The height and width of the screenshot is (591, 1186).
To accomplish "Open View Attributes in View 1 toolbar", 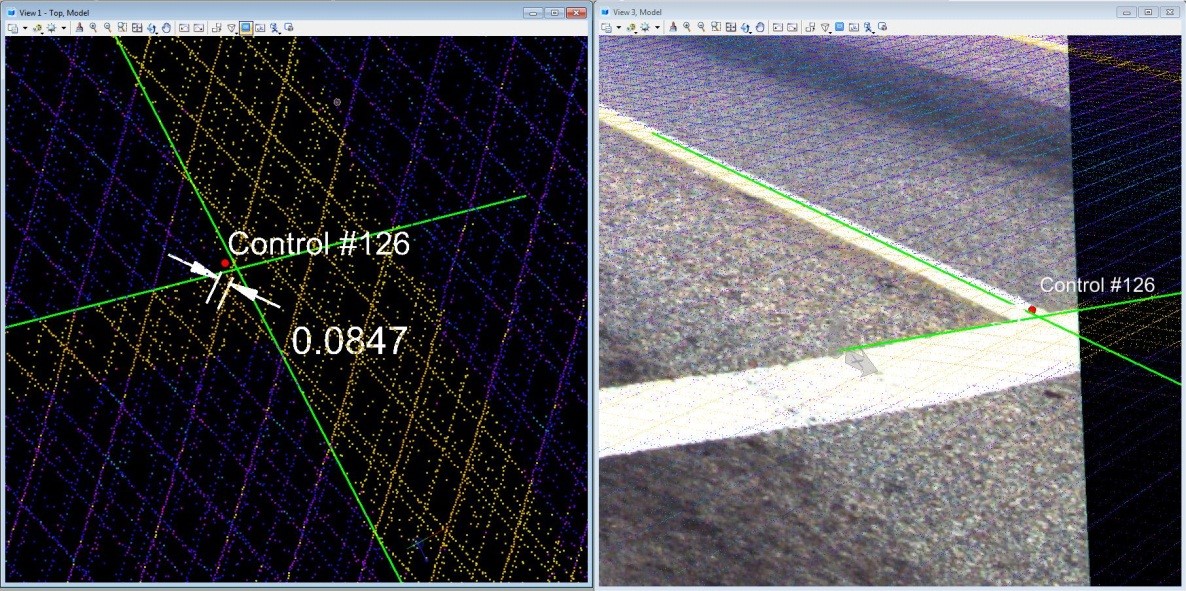I will (13, 28).
